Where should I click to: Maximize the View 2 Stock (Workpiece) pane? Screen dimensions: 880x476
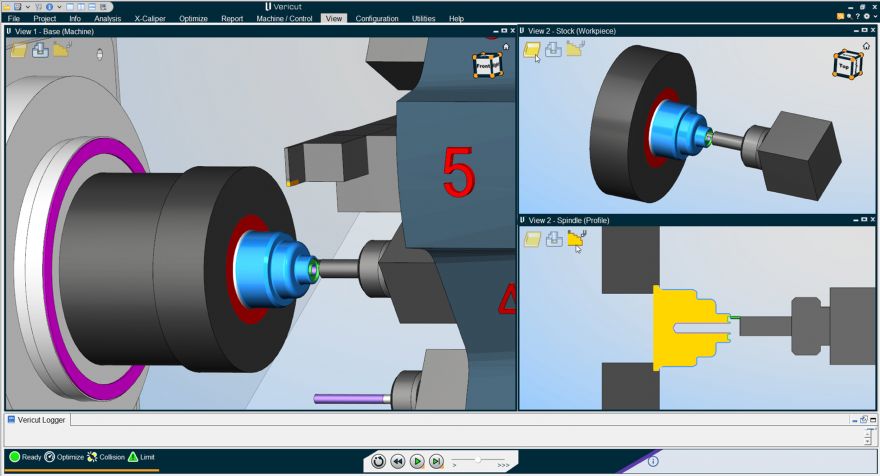point(864,30)
